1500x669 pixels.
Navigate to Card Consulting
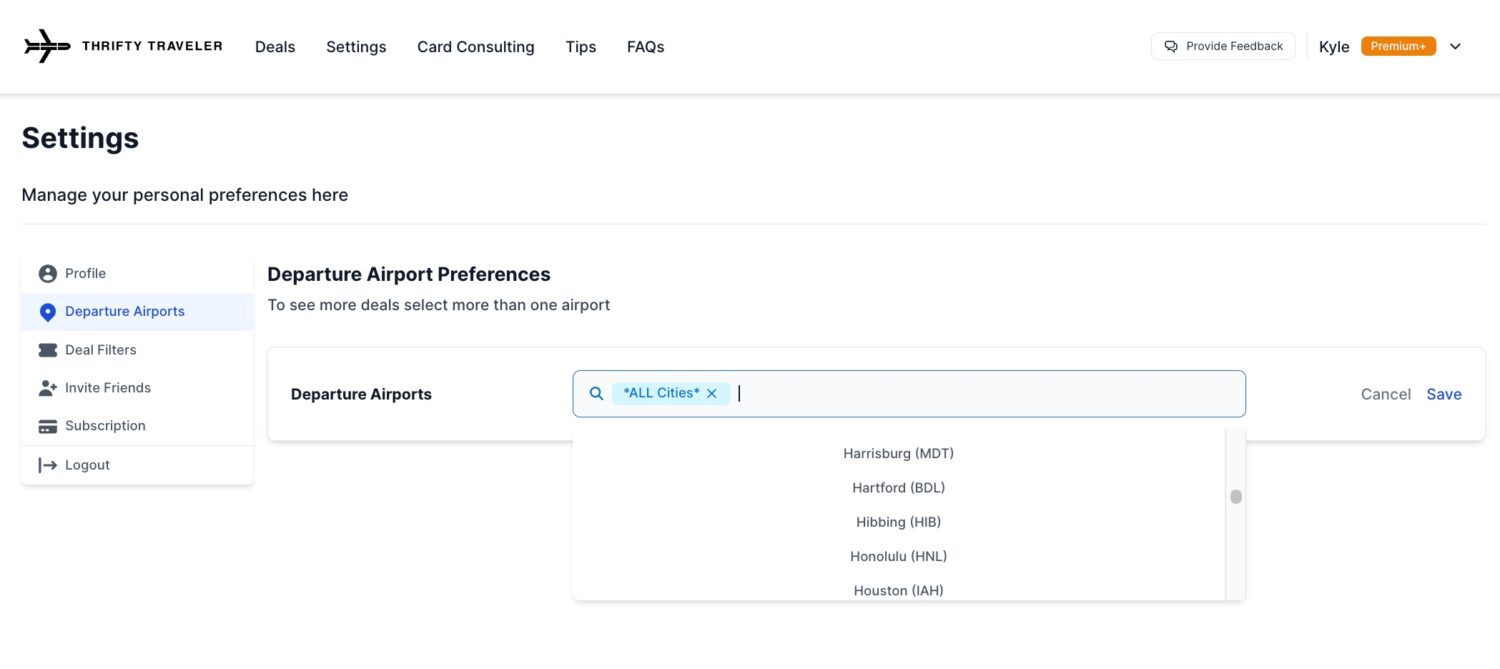(475, 46)
